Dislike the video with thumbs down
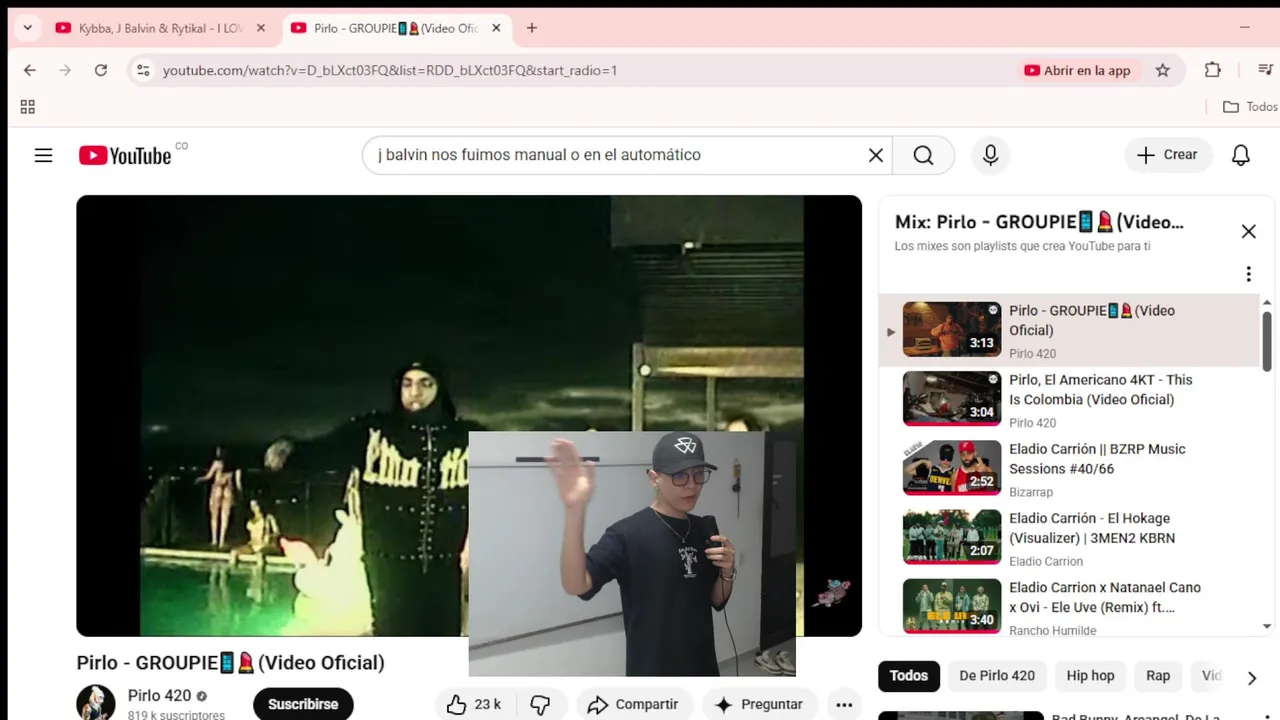This screenshot has height=720, width=1280. tap(540, 704)
